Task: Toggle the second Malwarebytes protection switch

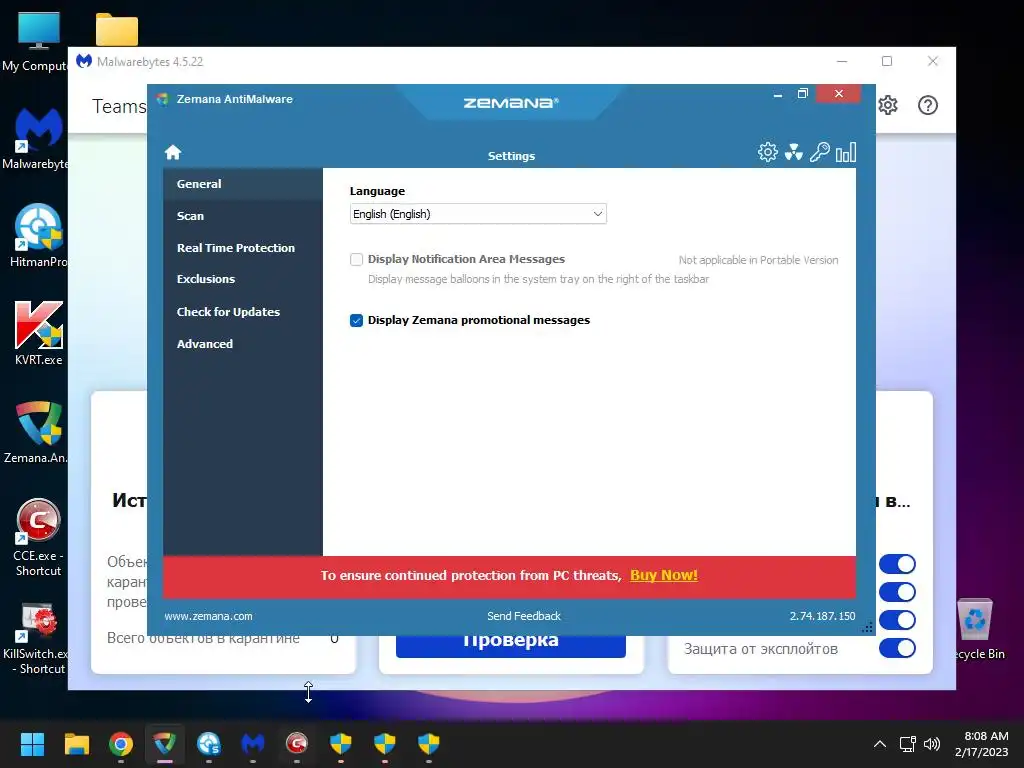Action: point(897,592)
